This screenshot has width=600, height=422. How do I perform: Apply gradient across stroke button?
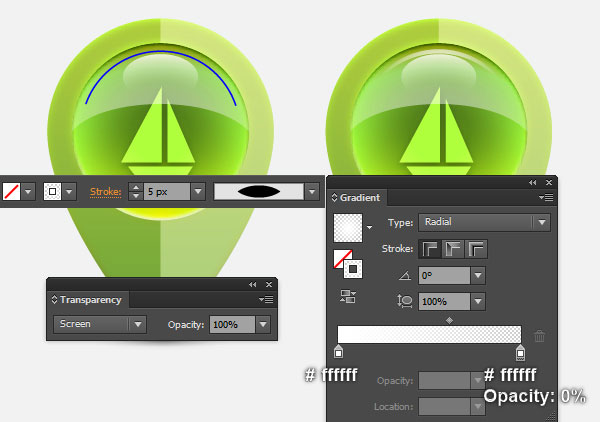pyautogui.click(x=476, y=249)
